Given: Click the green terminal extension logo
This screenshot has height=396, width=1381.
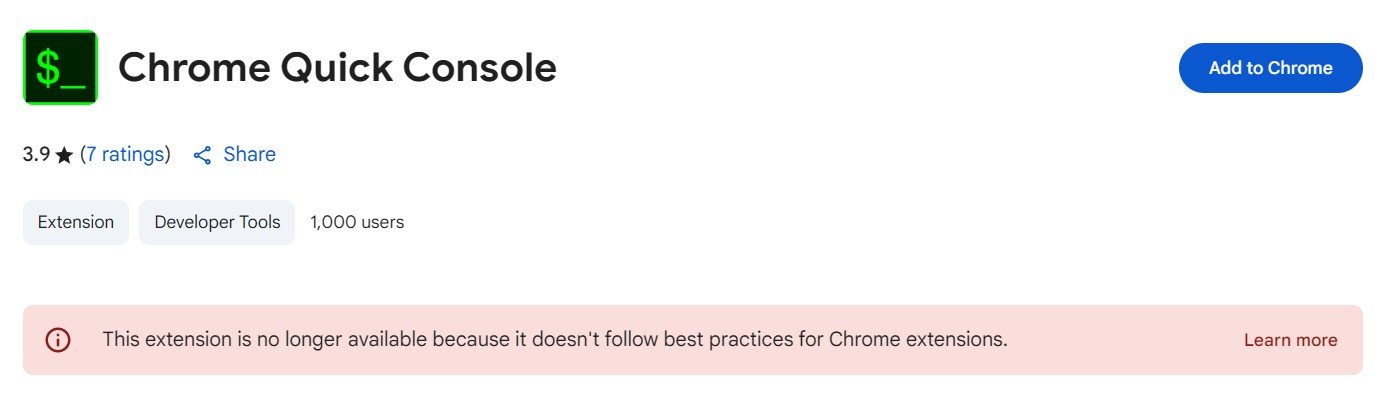Looking at the screenshot, I should pyautogui.click(x=60, y=67).
